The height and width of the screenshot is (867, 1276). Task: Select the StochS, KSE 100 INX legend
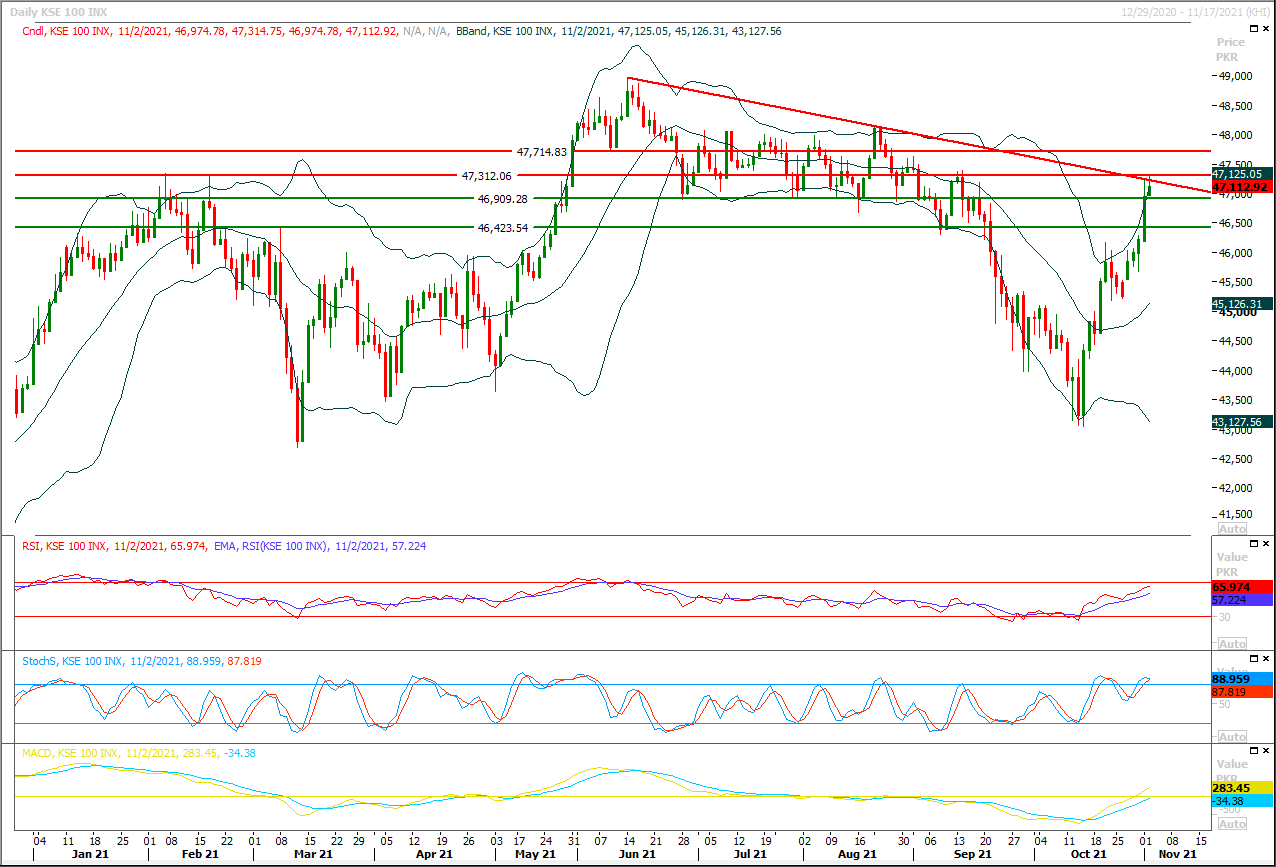[x=141, y=661]
